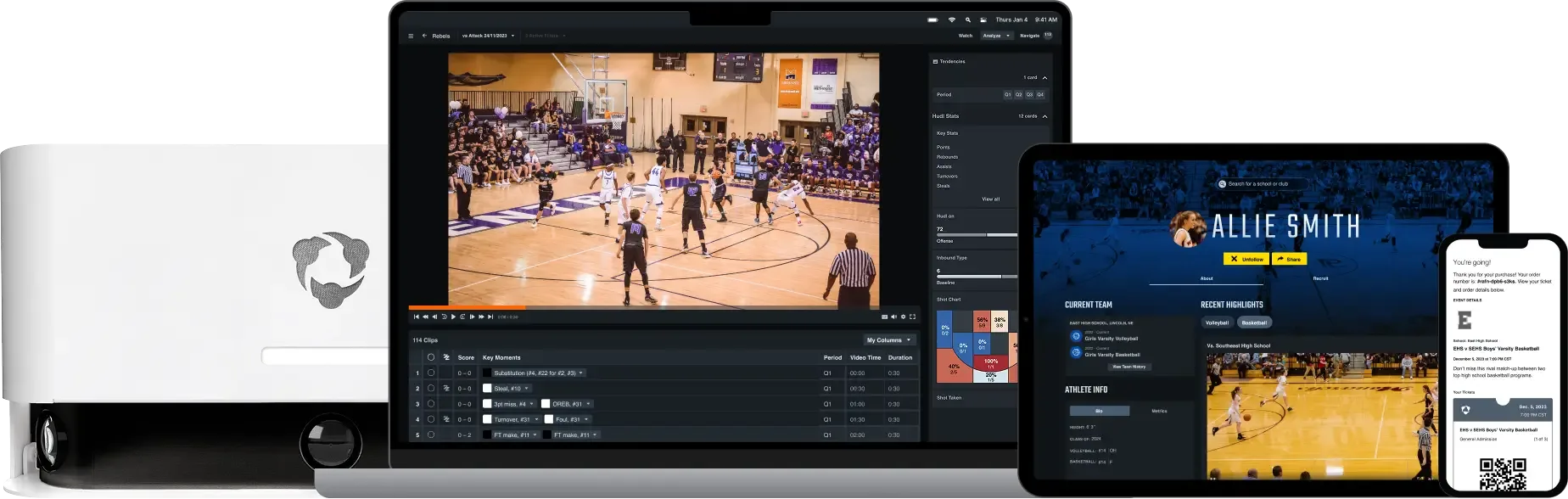This screenshot has width=1568, height=499.
Task: Toggle Q1 period filter
Action: pos(1008,95)
